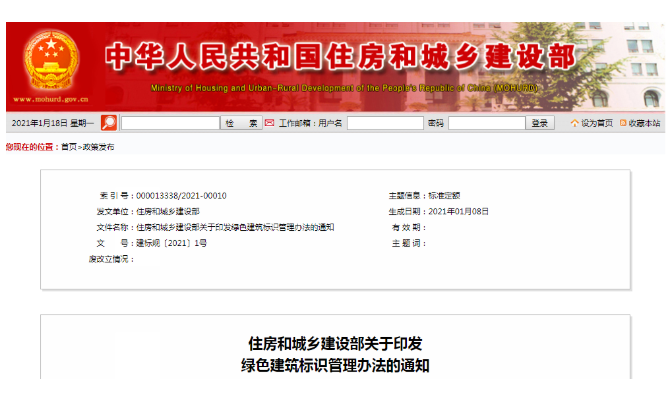
Task: Click document name 住房和城乡建设部关于印发绿色建筑标识管理办法的通知
Action: (x=235, y=227)
